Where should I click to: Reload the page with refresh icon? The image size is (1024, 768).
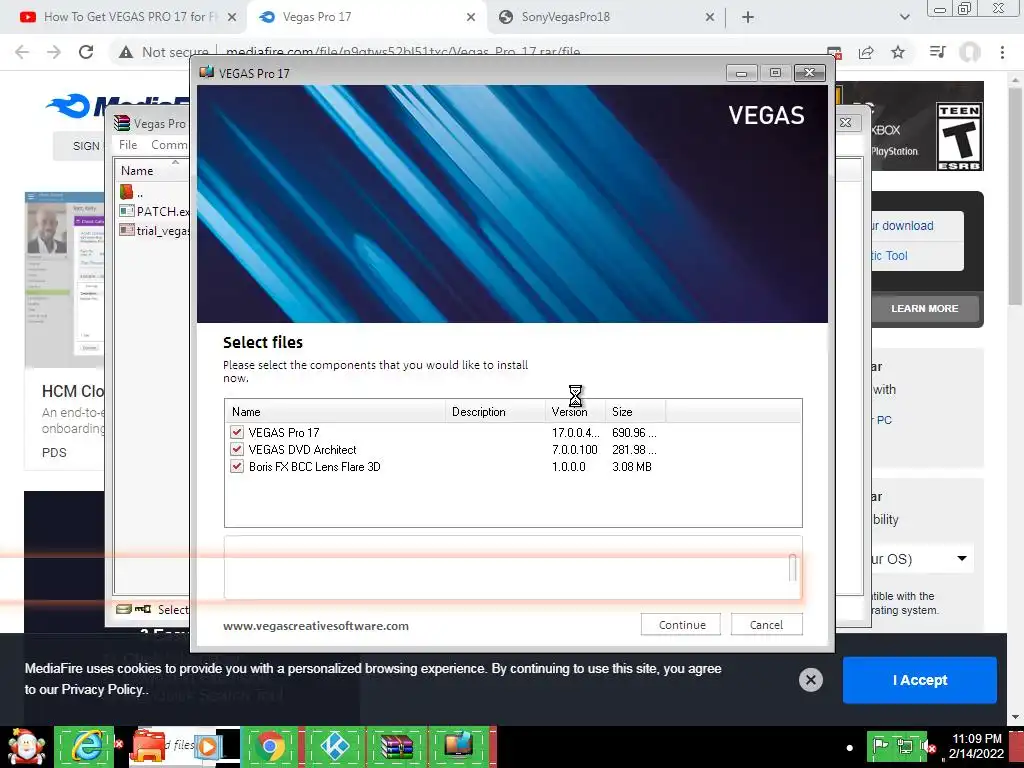(86, 52)
